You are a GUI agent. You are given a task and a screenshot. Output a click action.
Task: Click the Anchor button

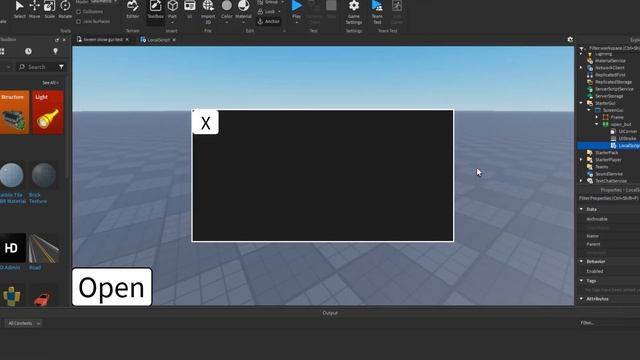(x=269, y=21)
